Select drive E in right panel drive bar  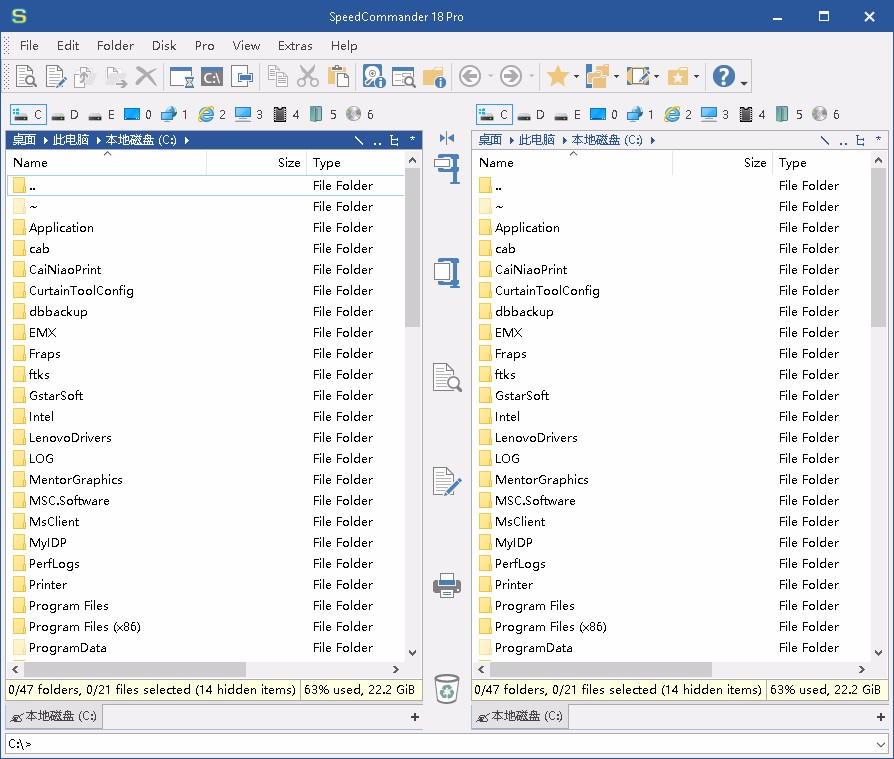pos(567,114)
